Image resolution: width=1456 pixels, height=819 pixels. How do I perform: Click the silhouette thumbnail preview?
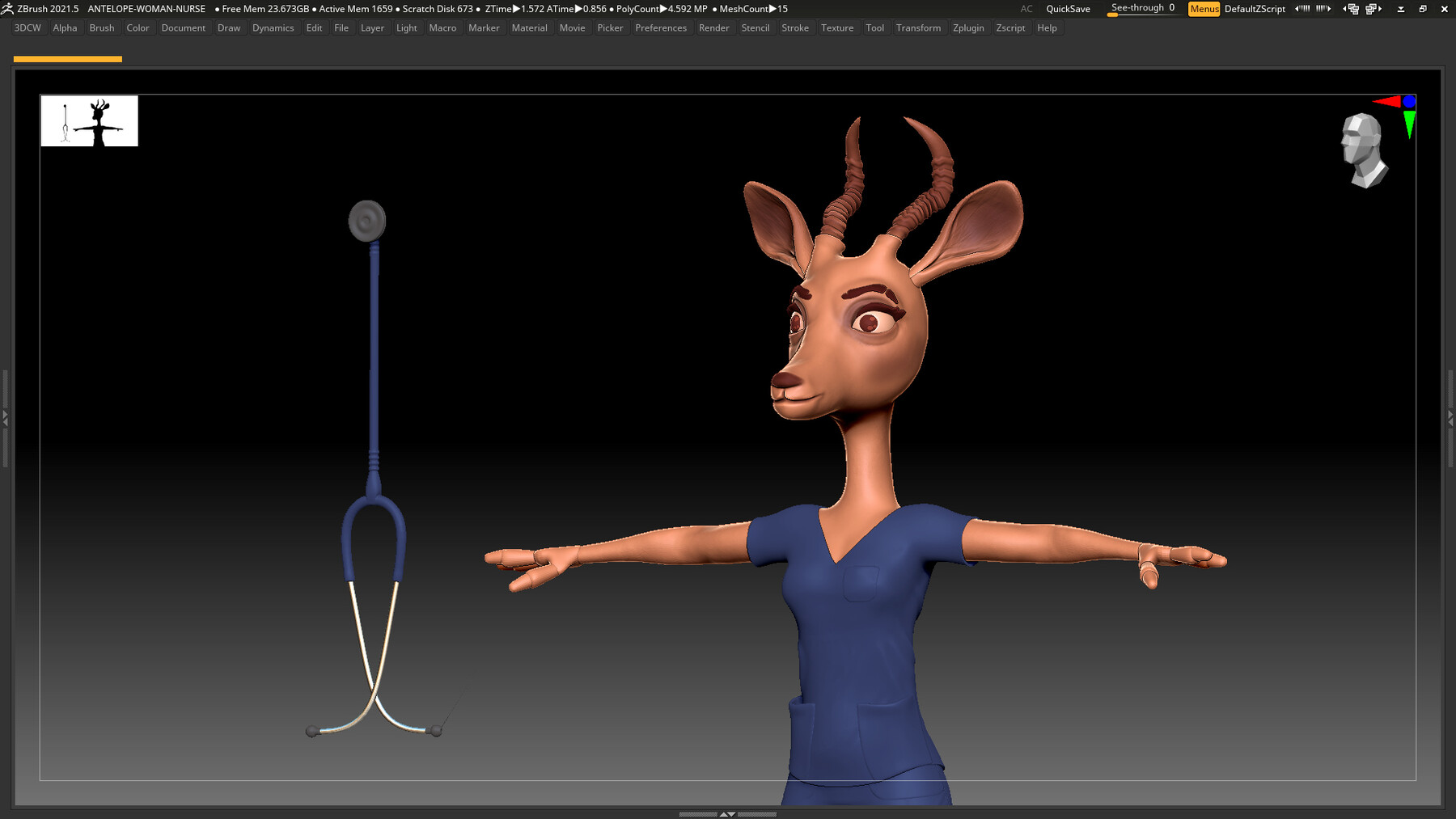tap(90, 120)
